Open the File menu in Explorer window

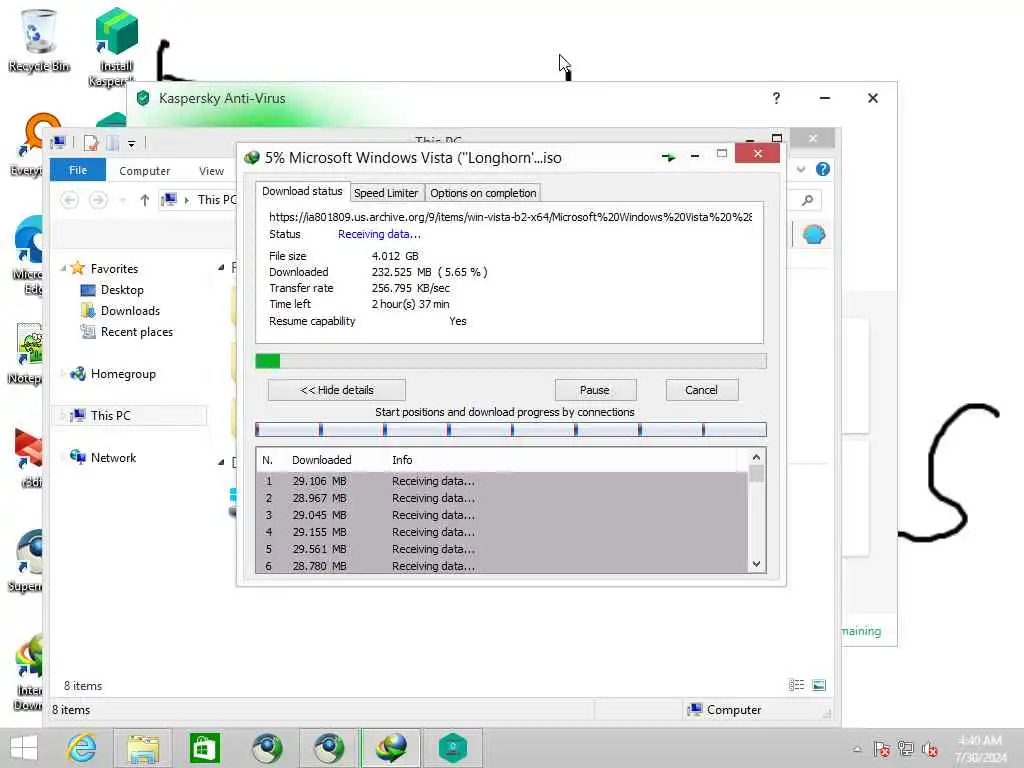coord(78,170)
